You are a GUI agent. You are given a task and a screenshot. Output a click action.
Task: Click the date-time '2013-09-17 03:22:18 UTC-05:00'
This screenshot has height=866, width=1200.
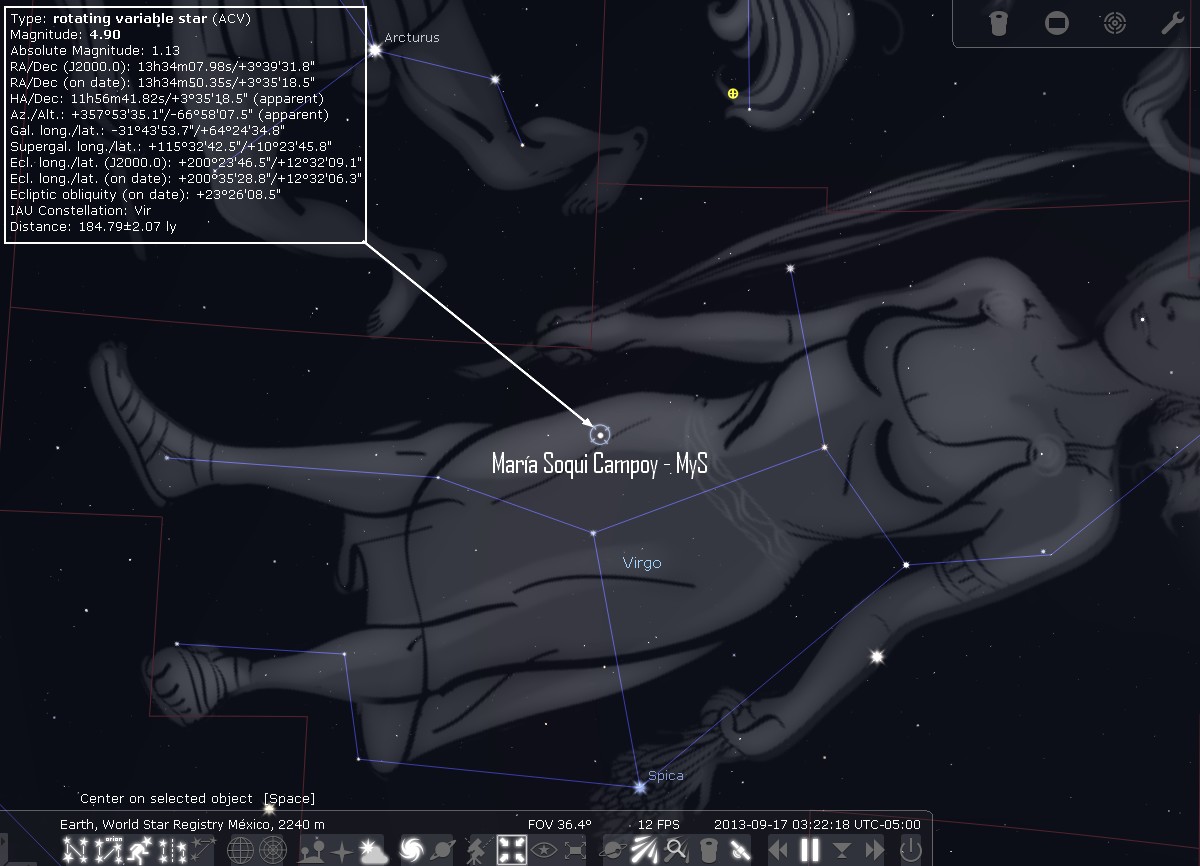click(x=817, y=824)
